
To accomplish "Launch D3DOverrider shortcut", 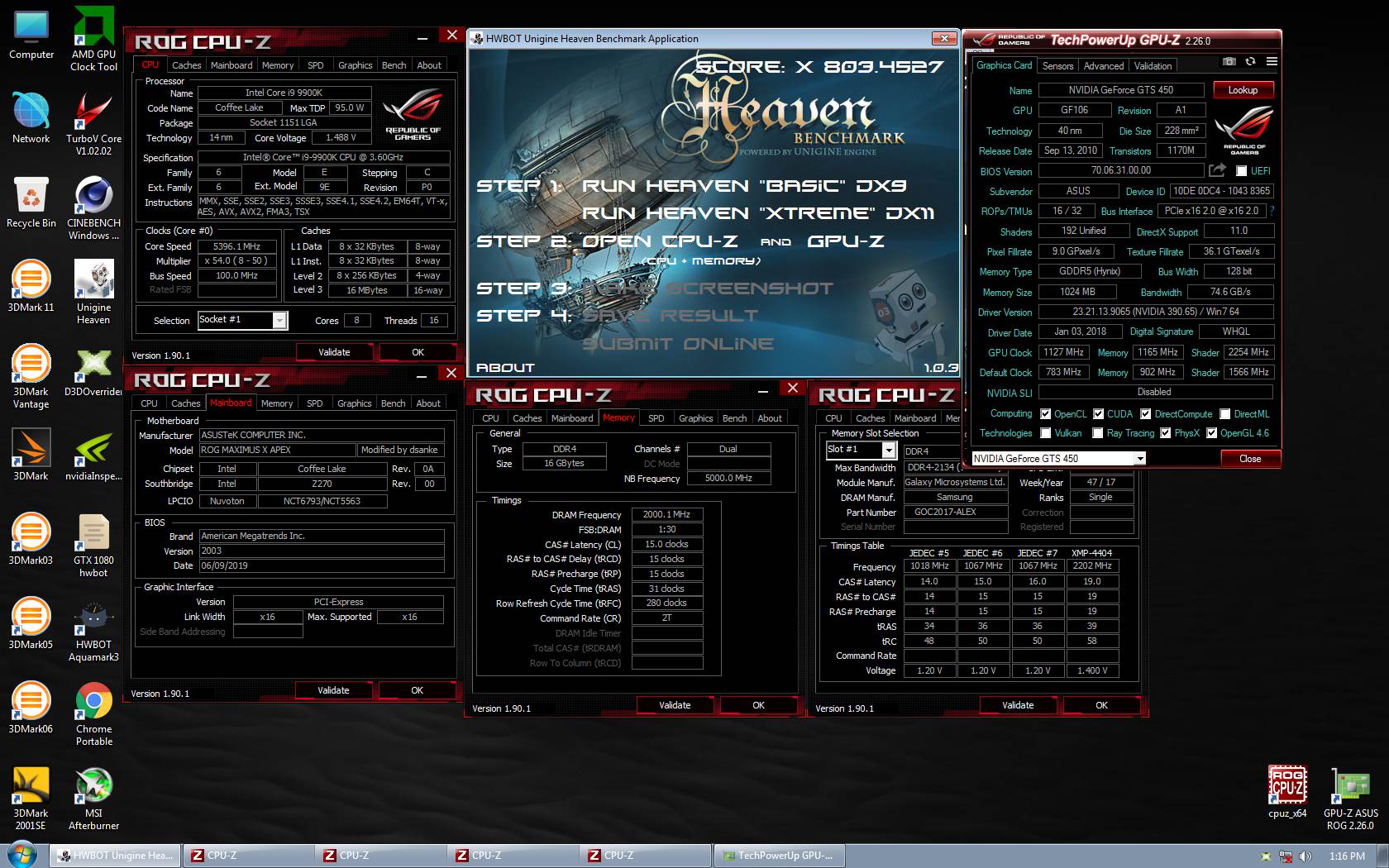I will 93,371.
